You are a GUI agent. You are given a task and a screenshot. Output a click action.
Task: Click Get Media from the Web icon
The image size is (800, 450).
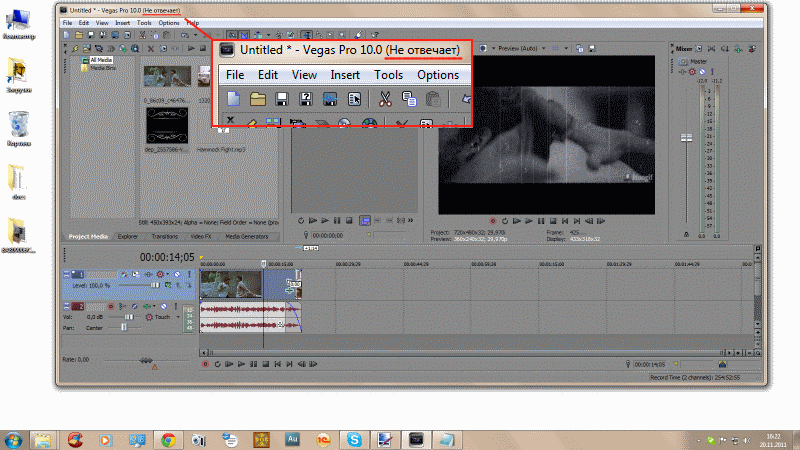[x=135, y=48]
